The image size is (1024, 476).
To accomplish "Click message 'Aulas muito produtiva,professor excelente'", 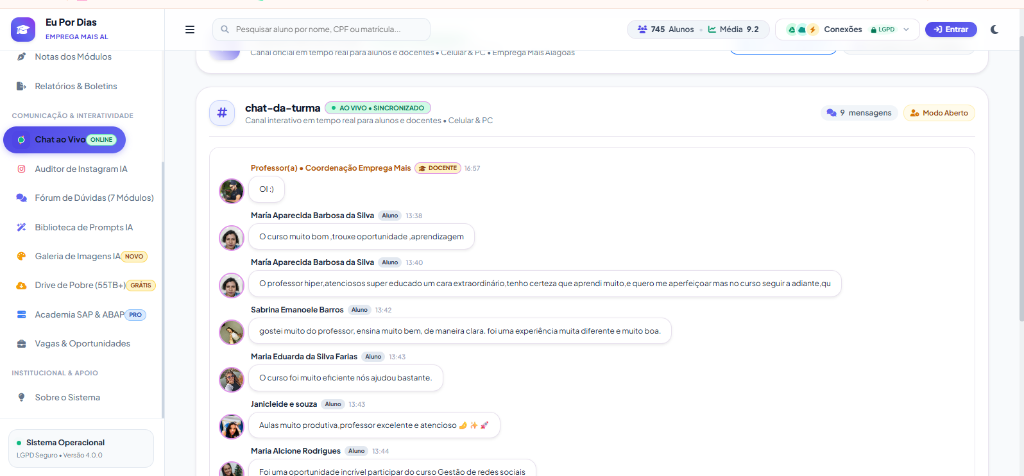I will coord(374,425).
